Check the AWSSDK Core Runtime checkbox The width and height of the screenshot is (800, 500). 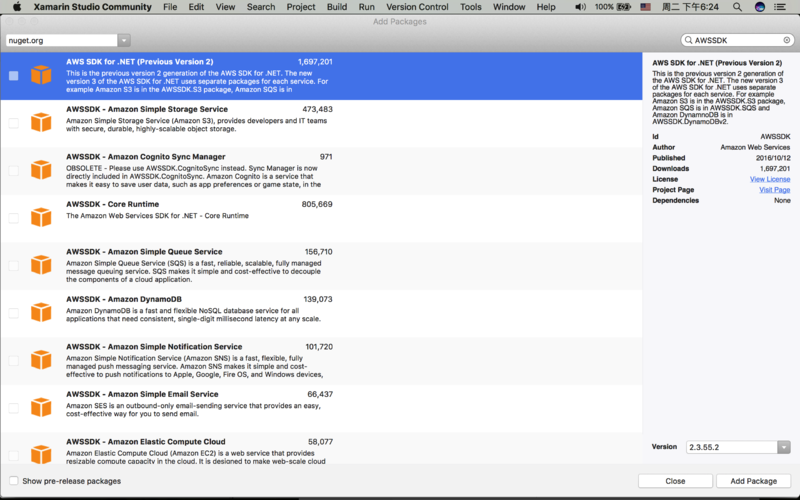(14, 218)
